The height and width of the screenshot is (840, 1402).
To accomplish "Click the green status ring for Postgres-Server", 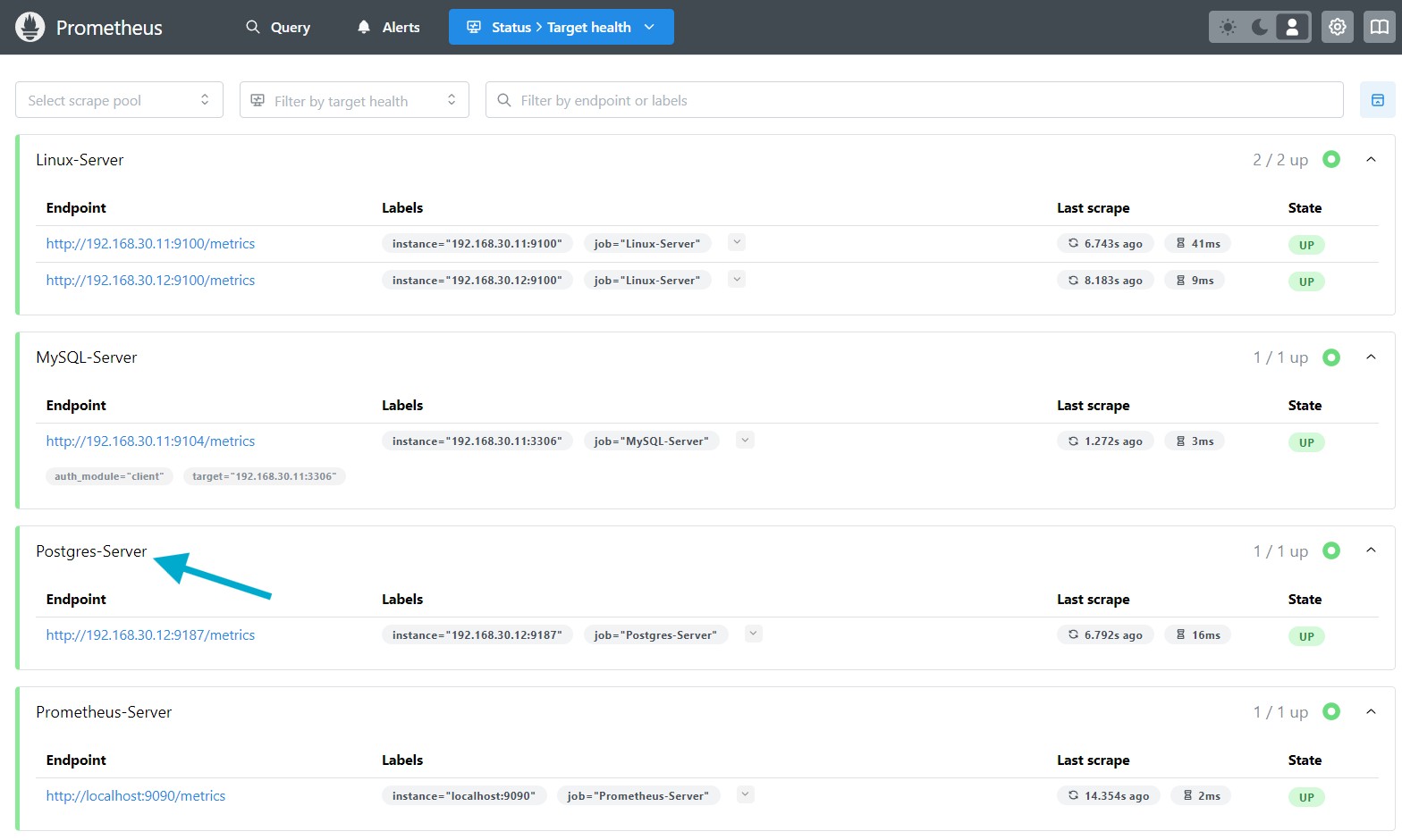I will click(1331, 550).
